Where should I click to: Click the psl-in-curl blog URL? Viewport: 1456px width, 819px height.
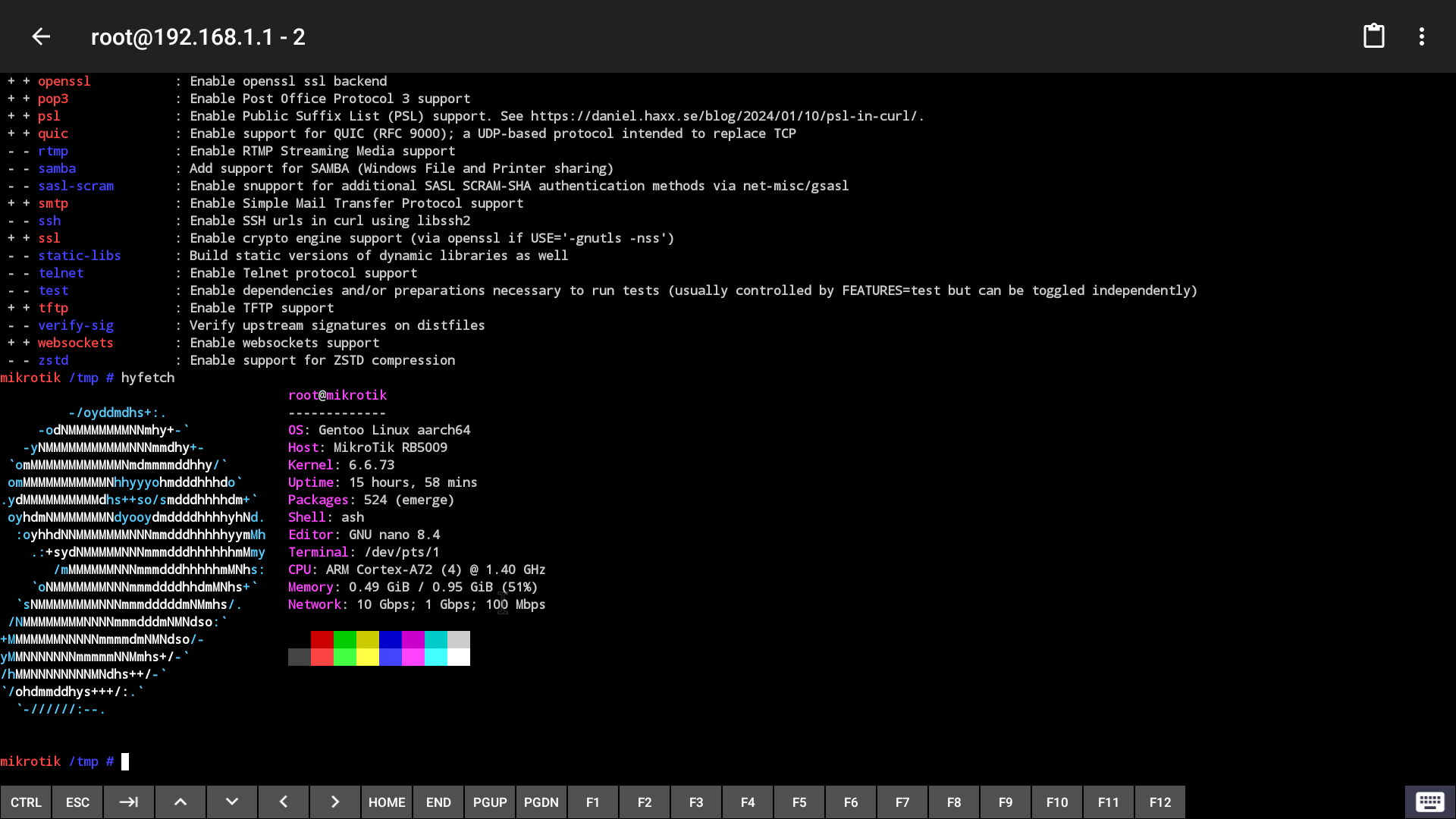point(723,116)
